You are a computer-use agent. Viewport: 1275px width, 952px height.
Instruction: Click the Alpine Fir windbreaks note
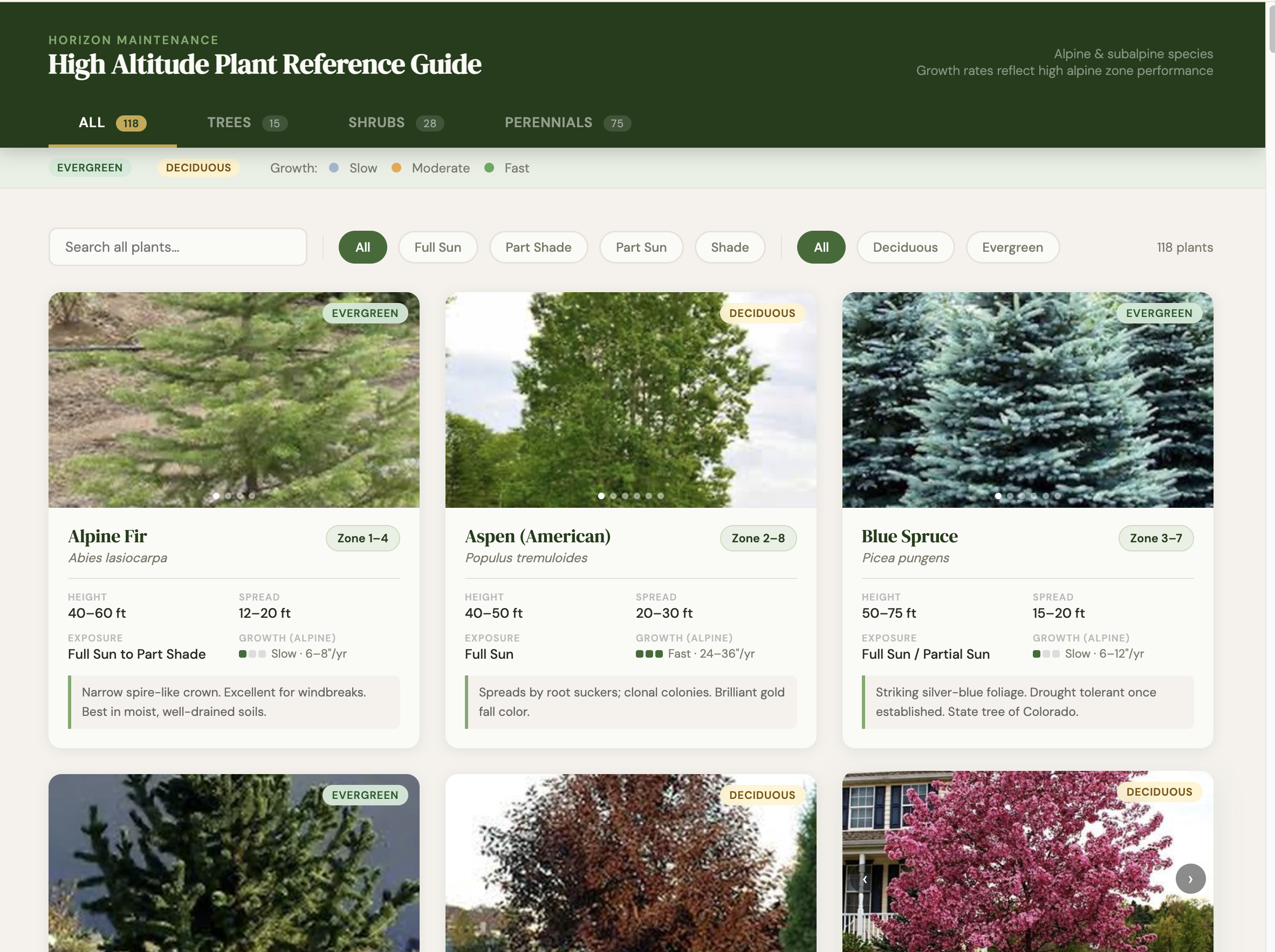click(234, 702)
